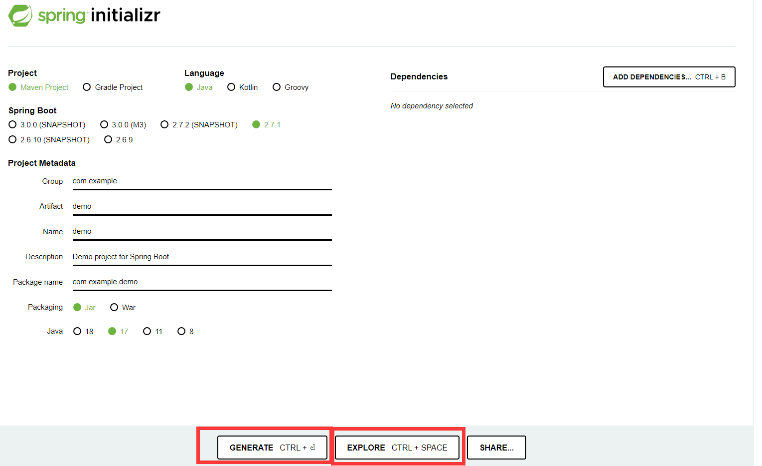
Task: Choose Groovy as the language
Action: click(x=291, y=87)
